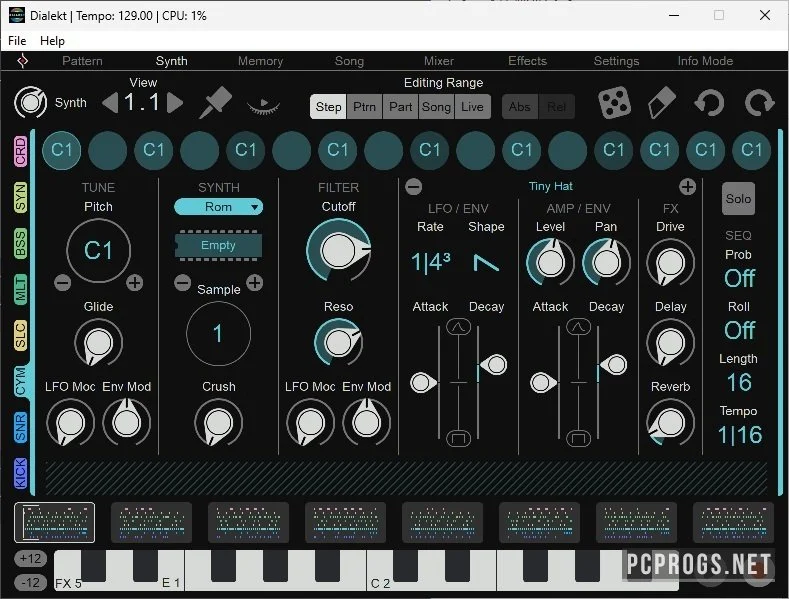Switch to the Memory tab
789x599 pixels.
pyautogui.click(x=260, y=61)
